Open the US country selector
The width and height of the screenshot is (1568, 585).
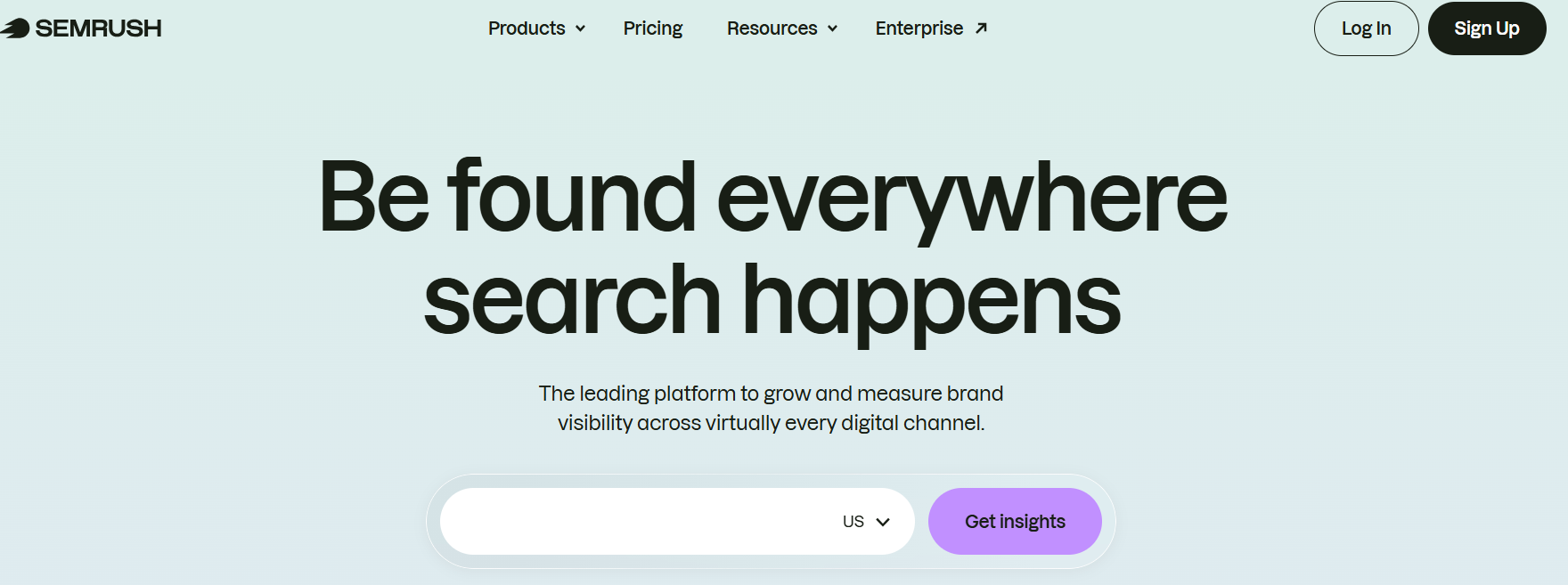click(x=853, y=522)
